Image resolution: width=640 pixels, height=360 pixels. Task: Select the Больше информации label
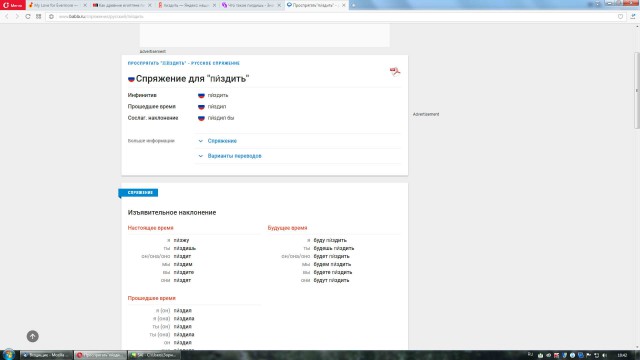click(151, 141)
